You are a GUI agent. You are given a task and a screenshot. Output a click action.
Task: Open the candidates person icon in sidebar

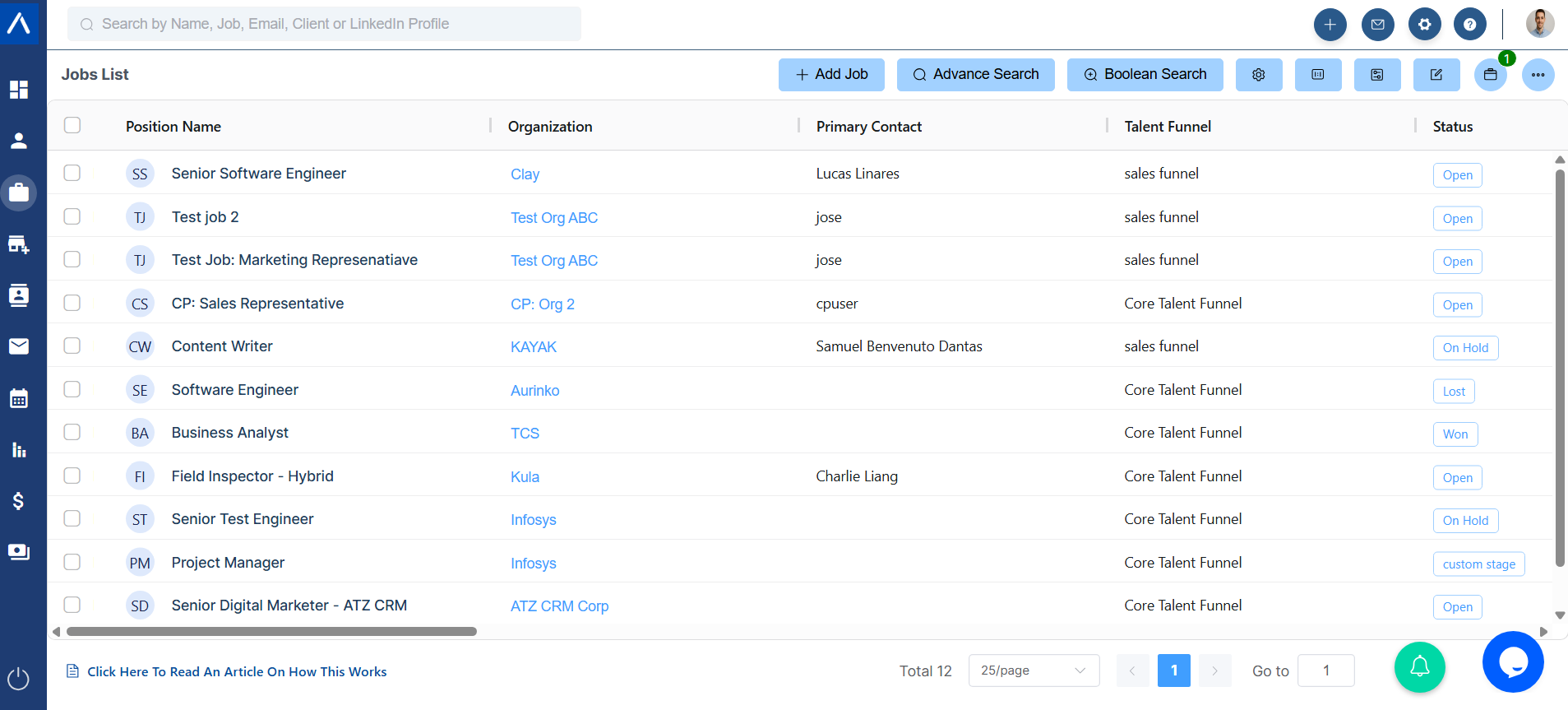(x=19, y=141)
